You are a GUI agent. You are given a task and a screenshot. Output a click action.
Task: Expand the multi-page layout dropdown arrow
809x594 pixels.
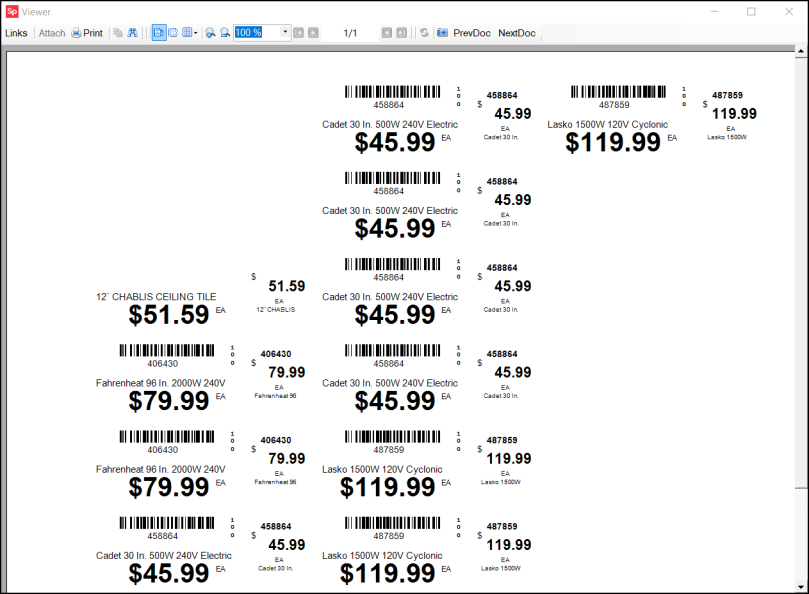[196, 33]
